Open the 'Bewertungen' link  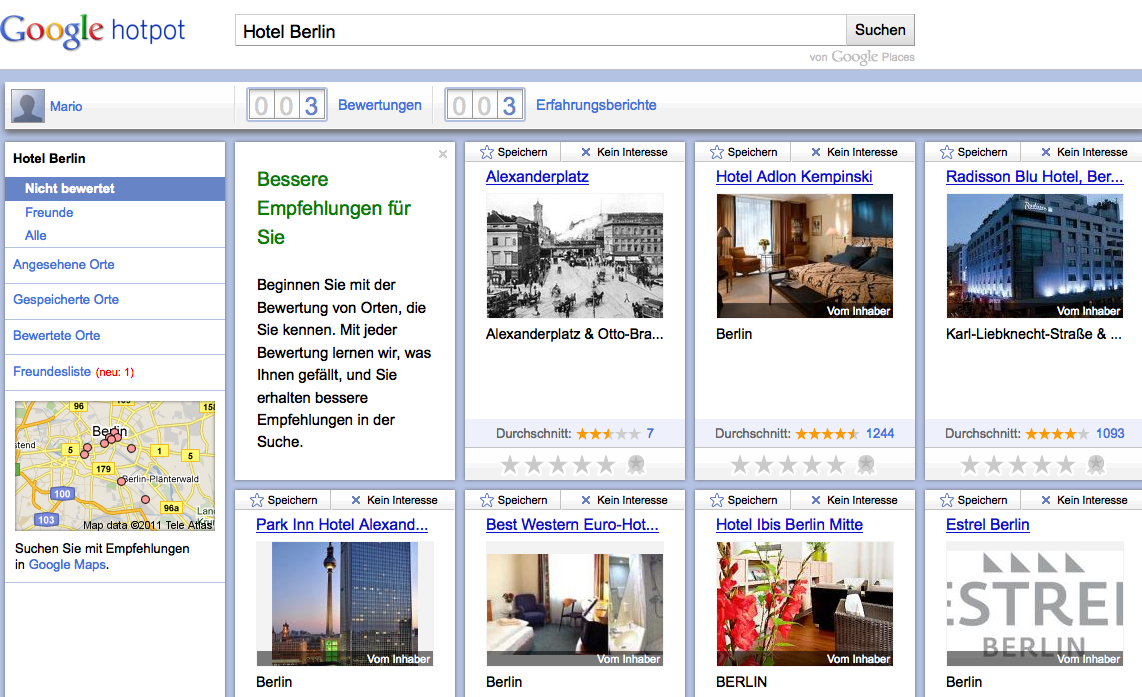379,105
